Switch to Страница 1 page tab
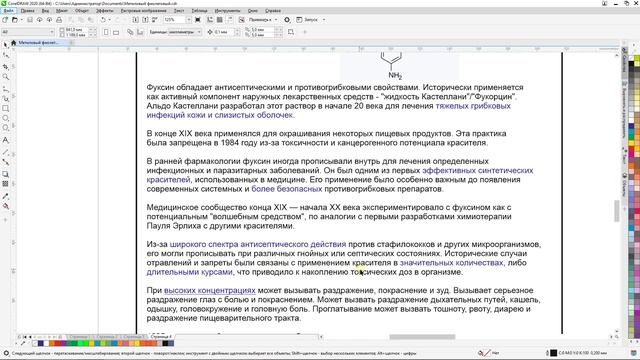Image resolution: width=640 pixels, height=360 pixels. (80, 337)
